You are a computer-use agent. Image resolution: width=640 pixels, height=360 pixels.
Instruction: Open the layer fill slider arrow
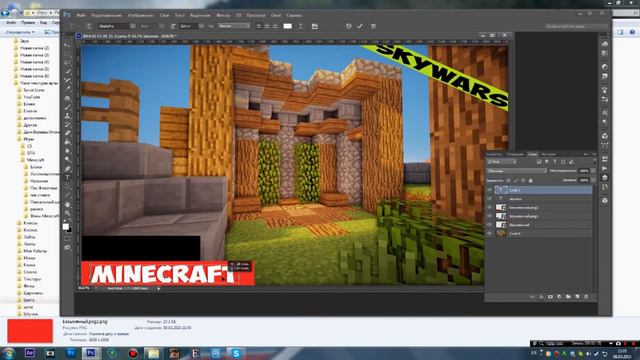593,180
